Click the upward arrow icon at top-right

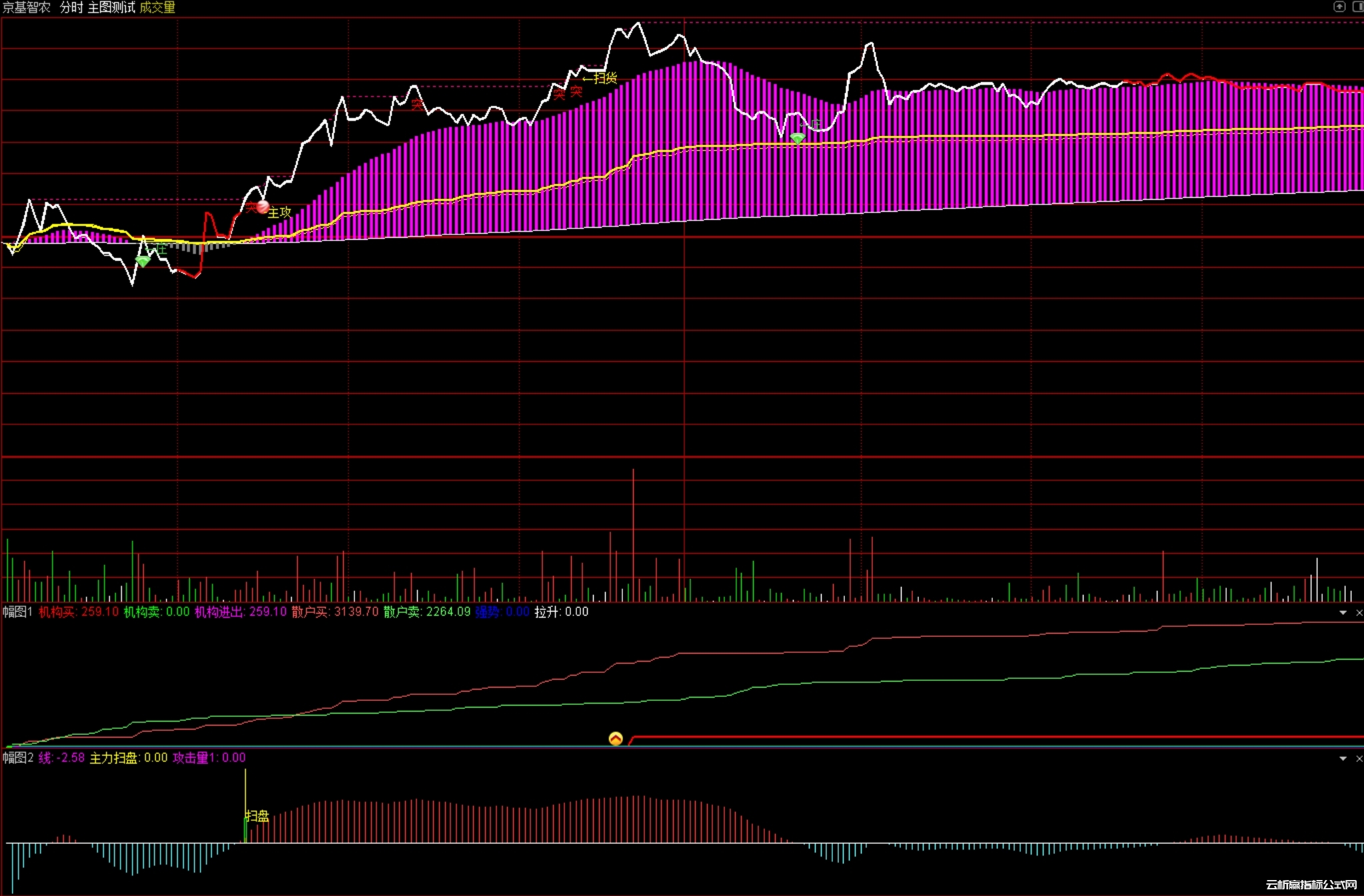pyautogui.click(x=1339, y=7)
